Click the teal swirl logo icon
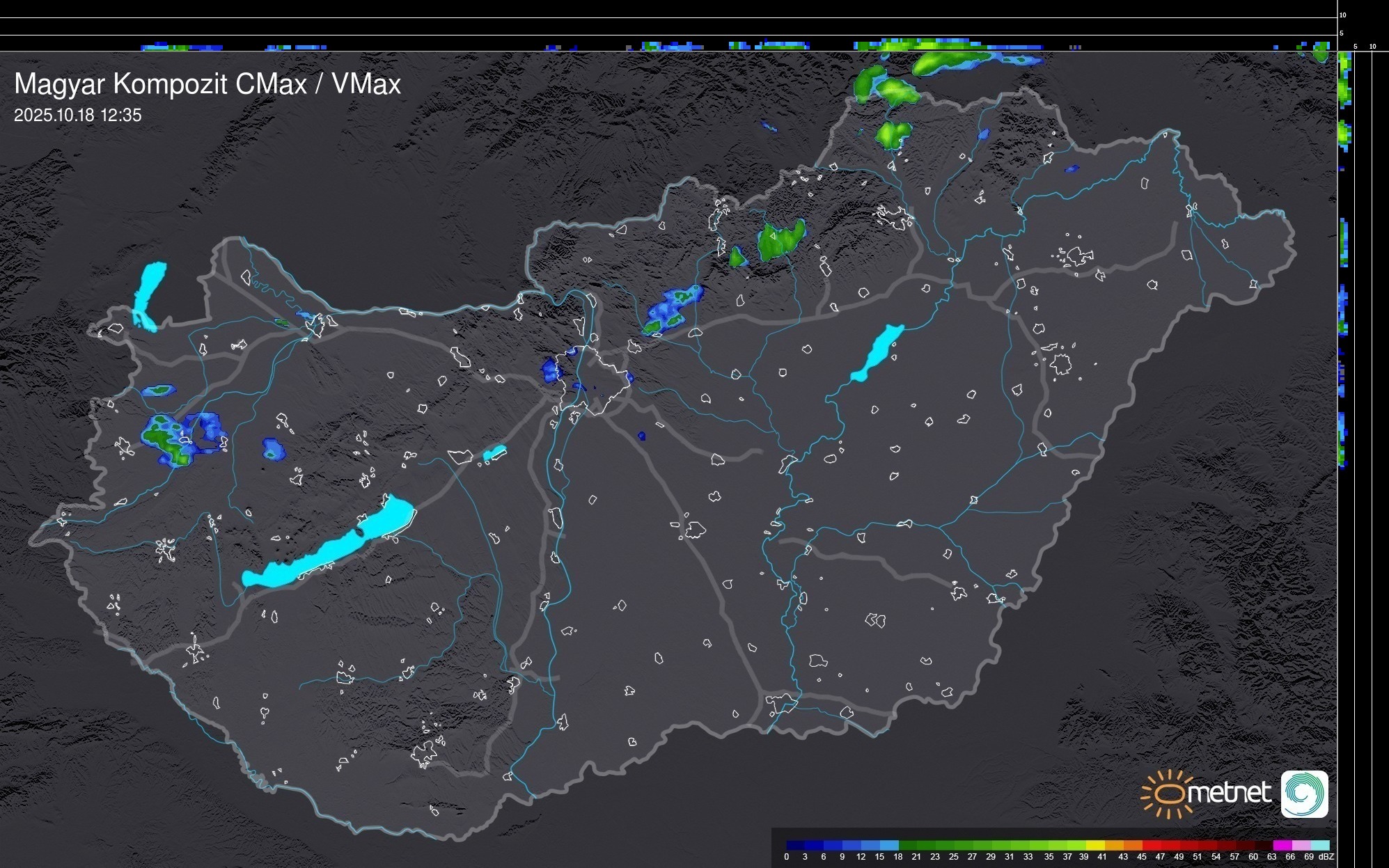The width and height of the screenshot is (1389, 868). 1304,794
